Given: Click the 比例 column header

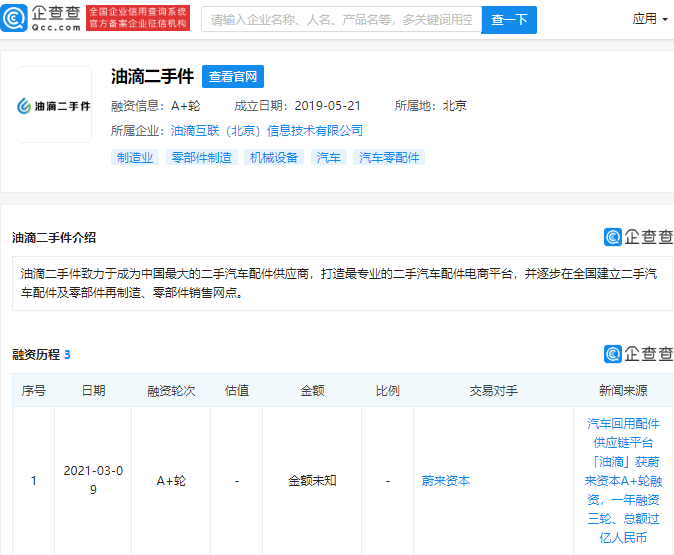Looking at the screenshot, I should pyautogui.click(x=387, y=390).
